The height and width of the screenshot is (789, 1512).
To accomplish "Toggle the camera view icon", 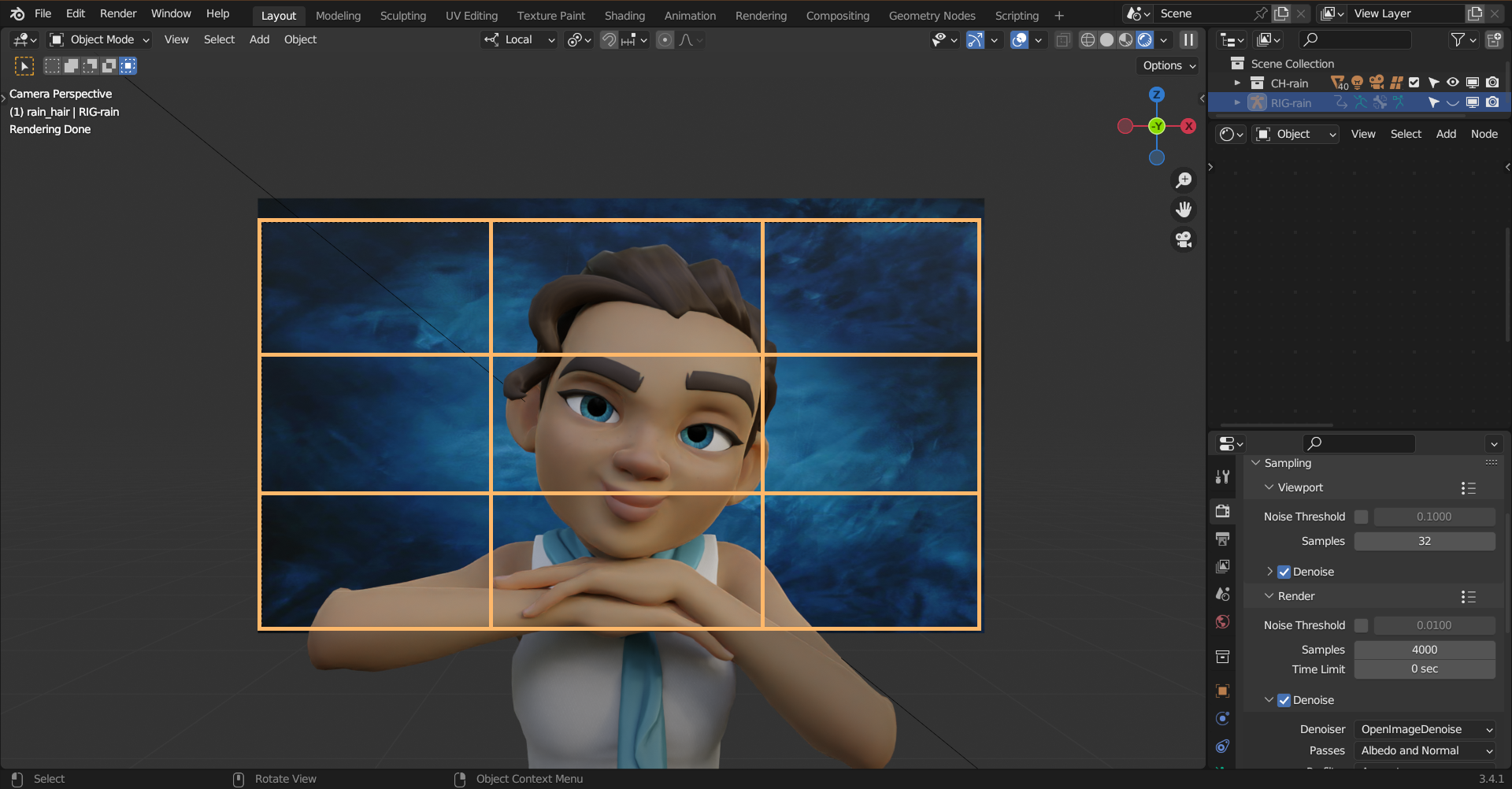I will click(1184, 239).
